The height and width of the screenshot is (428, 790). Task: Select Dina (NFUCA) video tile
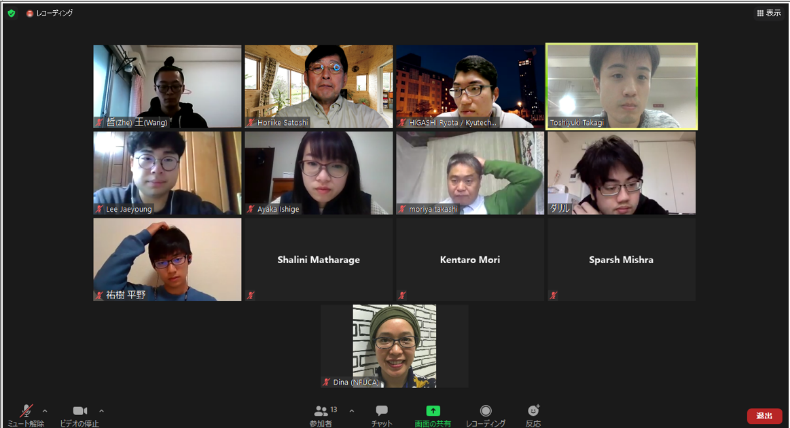(394, 346)
